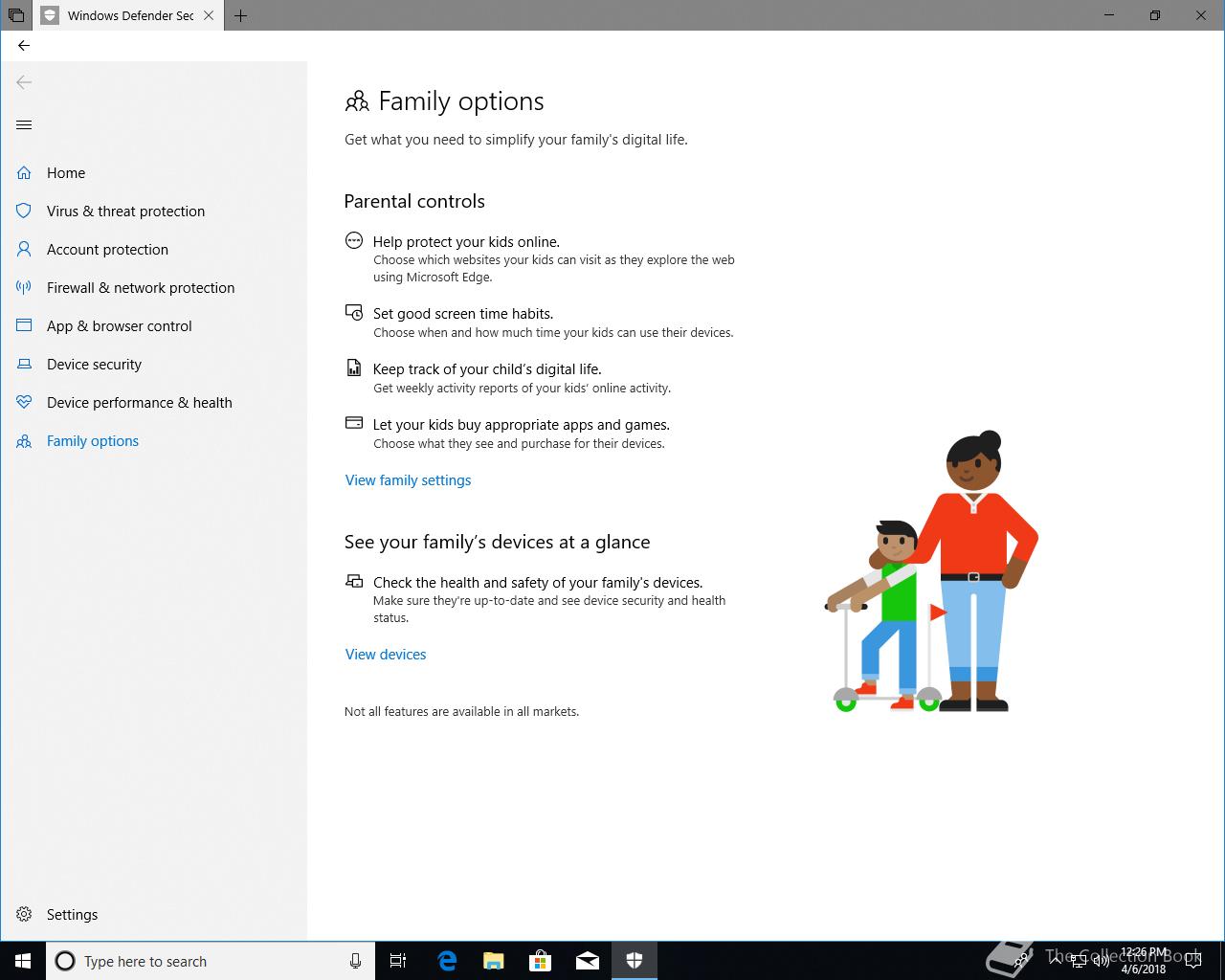The image size is (1225, 980).
Task: Select the 'Windows Defender Sec' tab title
Action: [x=131, y=15]
